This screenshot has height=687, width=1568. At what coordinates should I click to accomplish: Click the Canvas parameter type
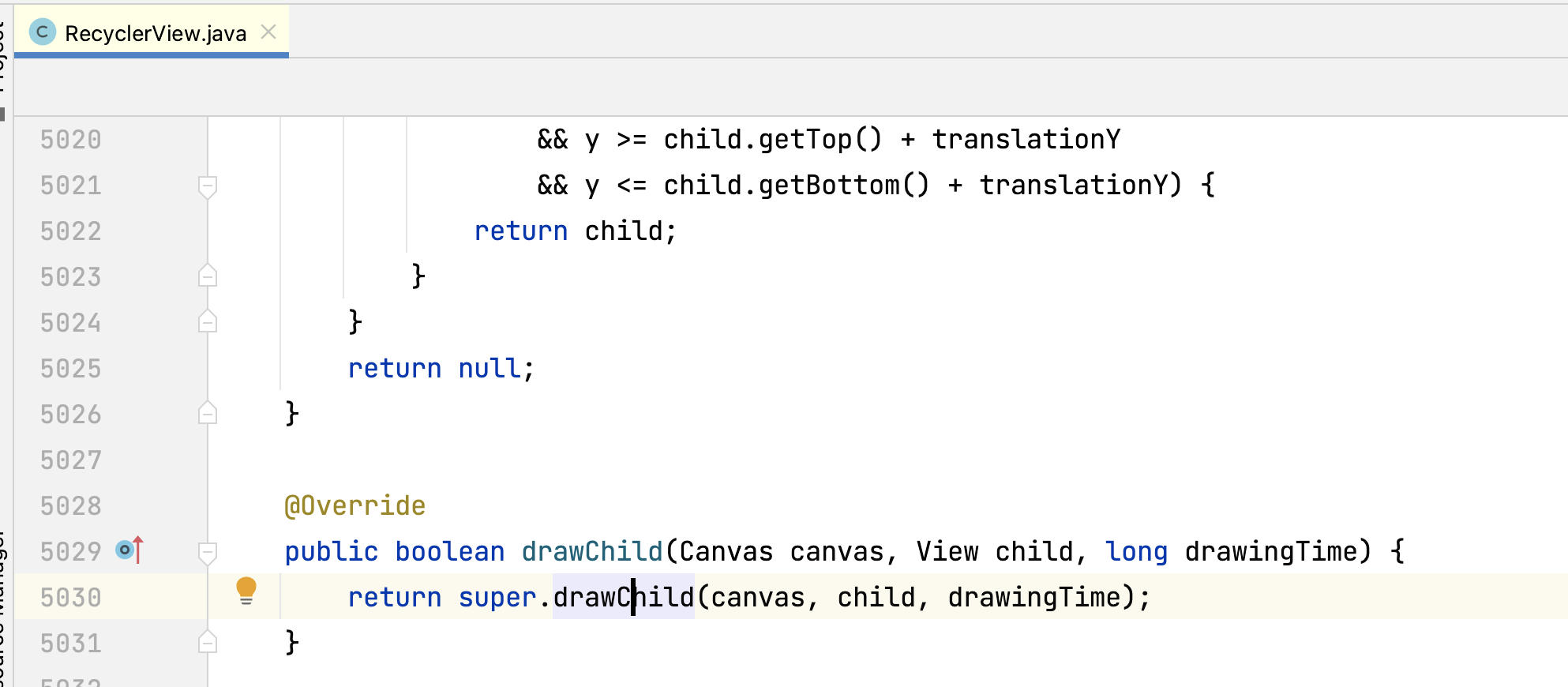[726, 552]
